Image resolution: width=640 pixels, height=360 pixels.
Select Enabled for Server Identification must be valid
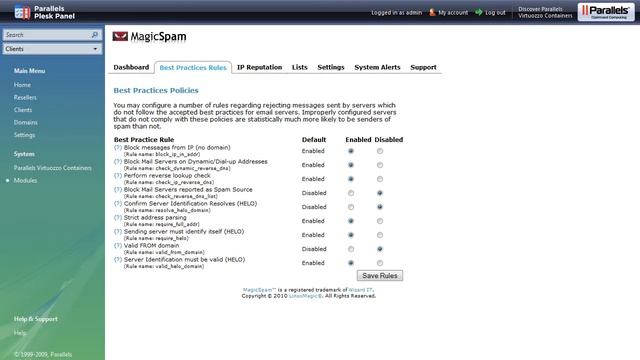351,263
